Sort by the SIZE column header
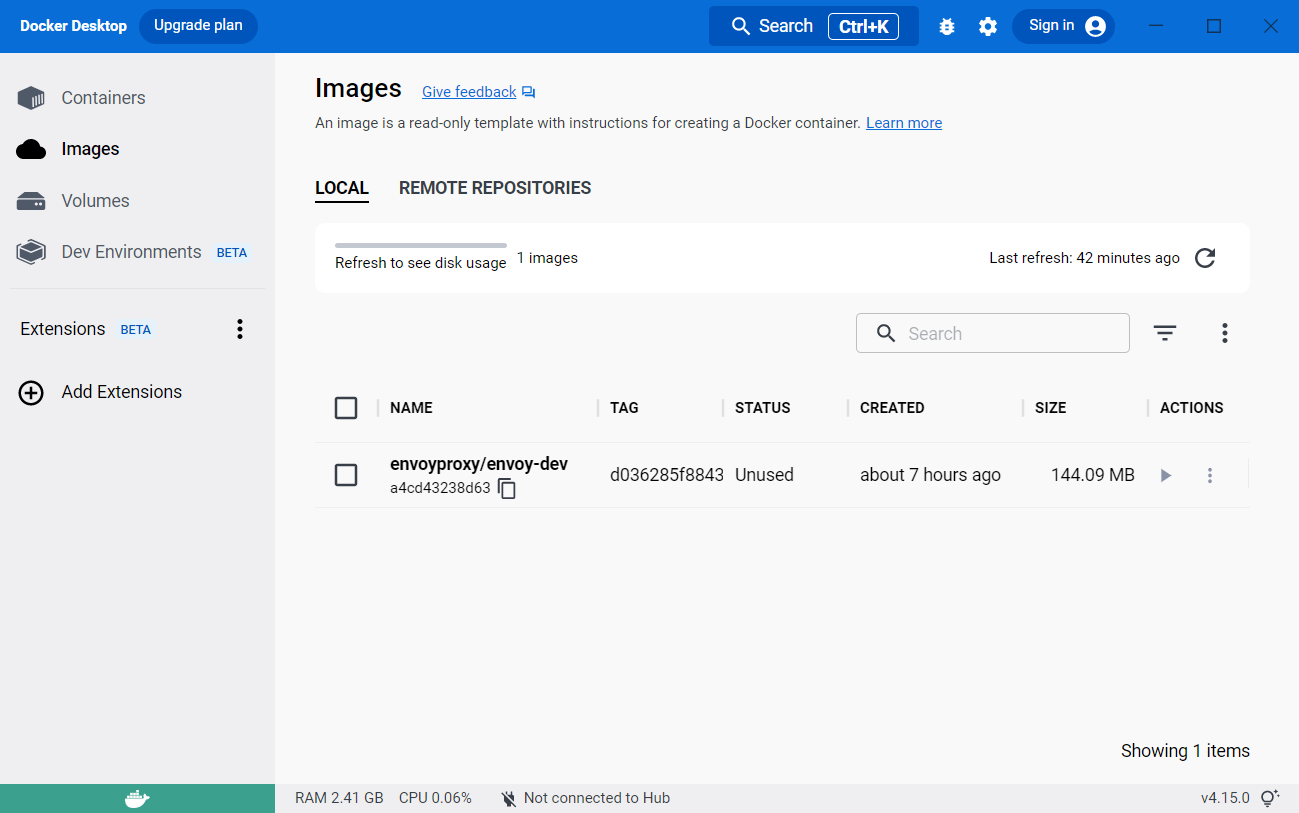This screenshot has height=813, width=1299. tap(1050, 408)
